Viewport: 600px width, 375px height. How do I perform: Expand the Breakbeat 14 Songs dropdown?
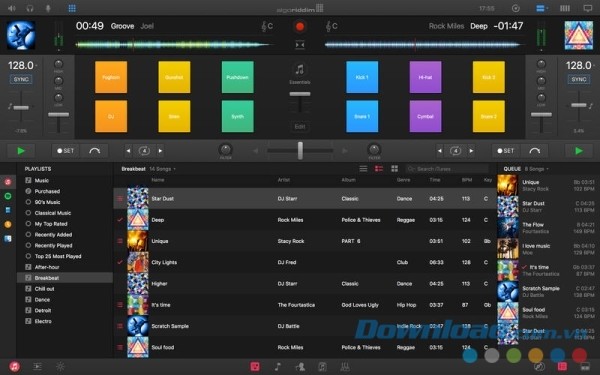149,169
